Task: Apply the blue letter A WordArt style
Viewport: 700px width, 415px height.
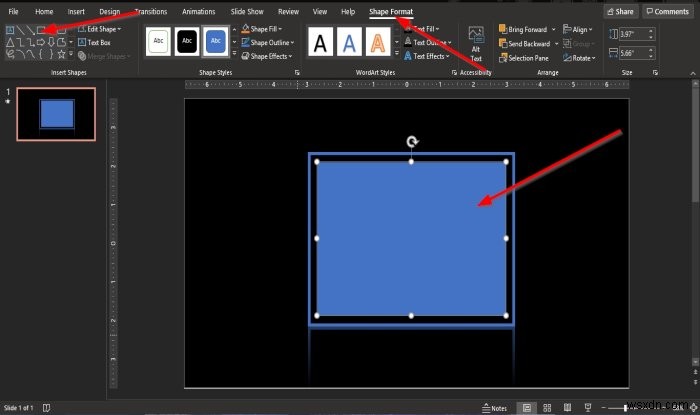Action: [x=349, y=42]
